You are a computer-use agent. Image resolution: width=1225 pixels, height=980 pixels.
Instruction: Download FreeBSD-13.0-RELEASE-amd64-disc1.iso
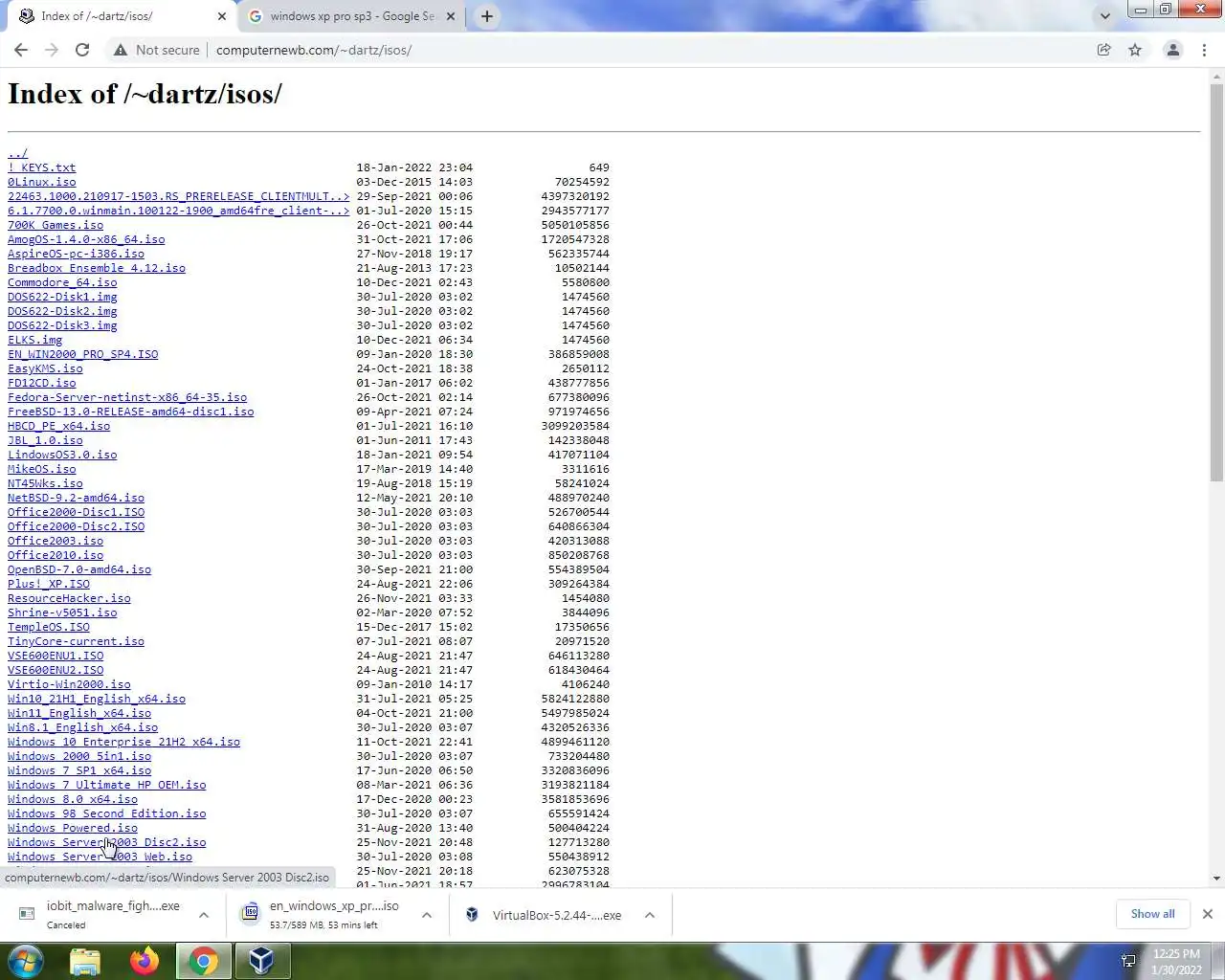click(x=131, y=412)
